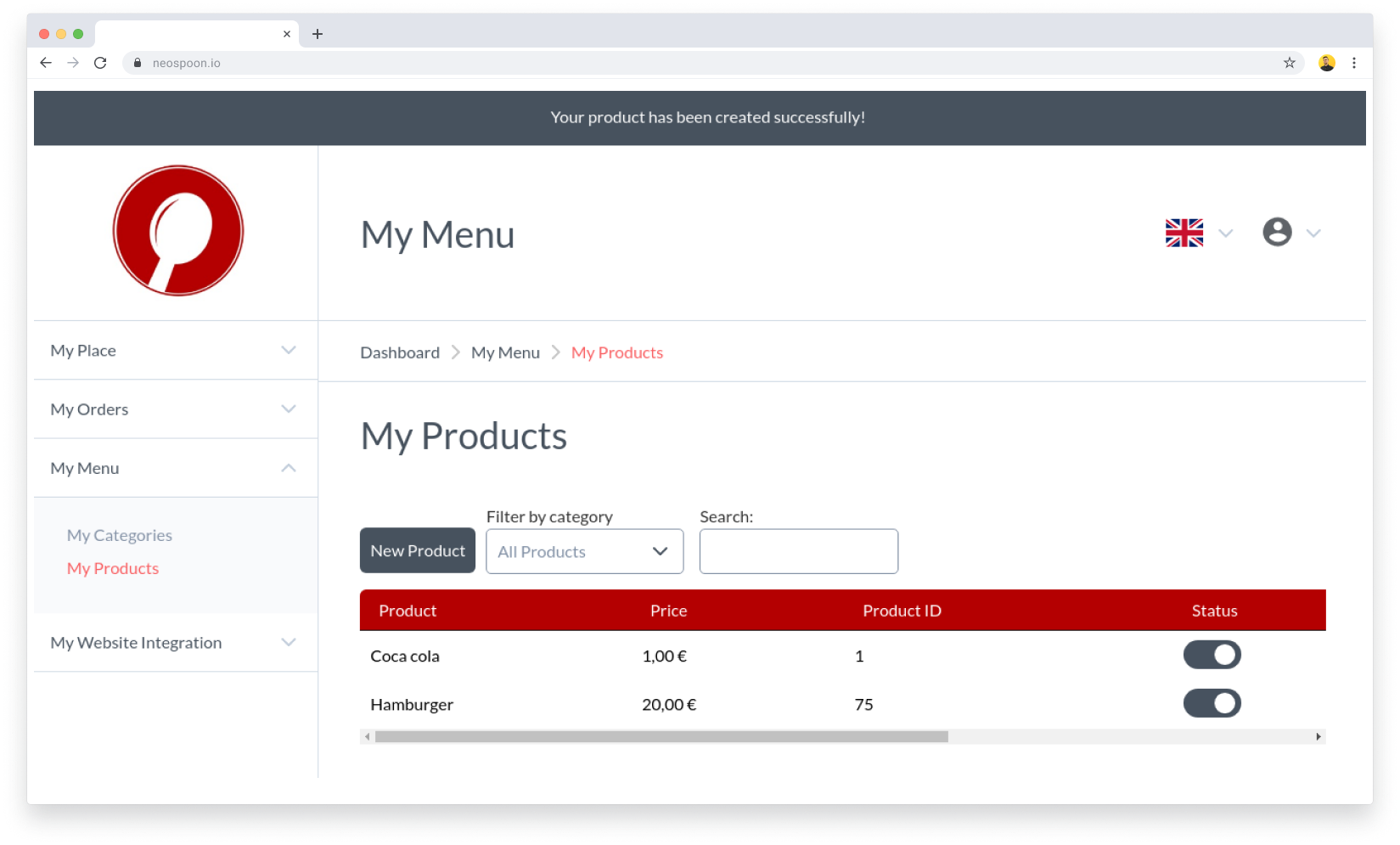Click the Neospoon red spoon logo

178,230
